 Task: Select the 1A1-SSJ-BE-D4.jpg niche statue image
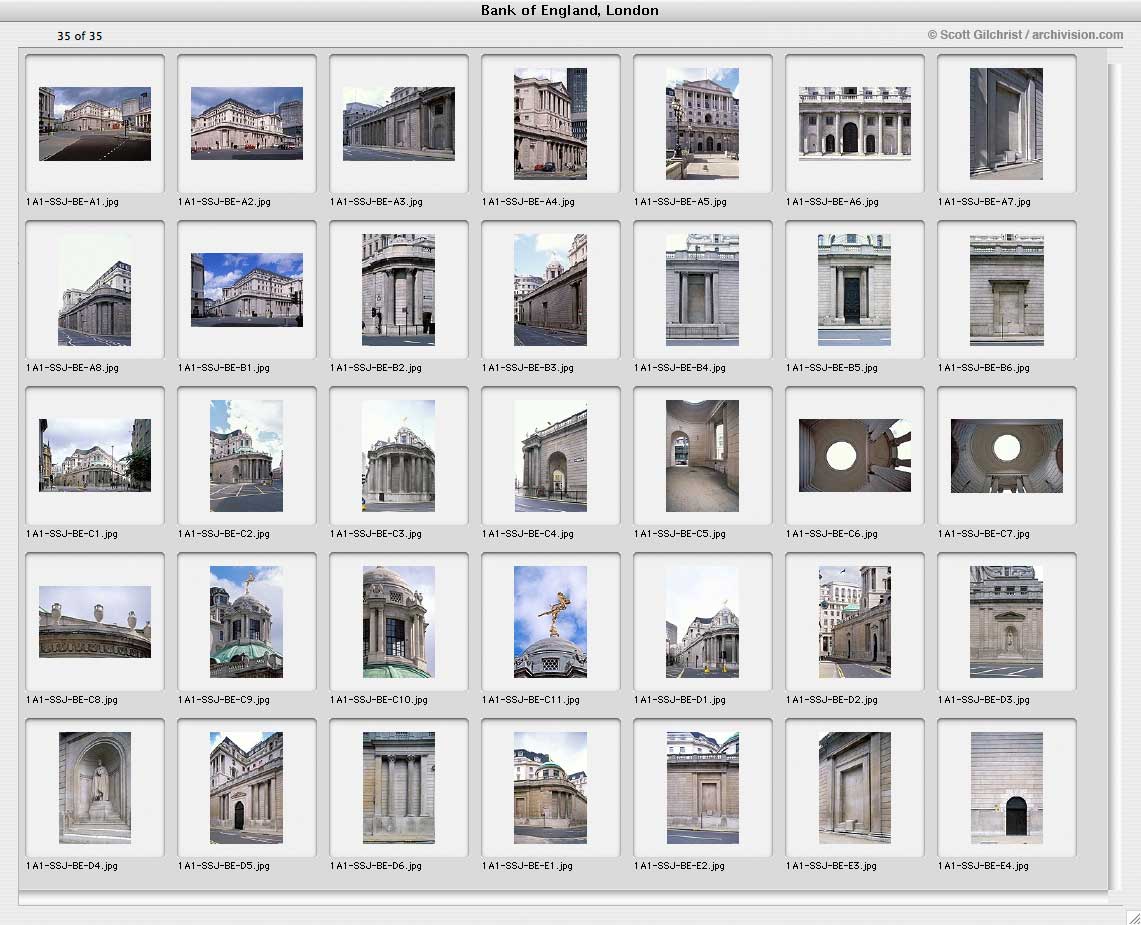coord(95,787)
